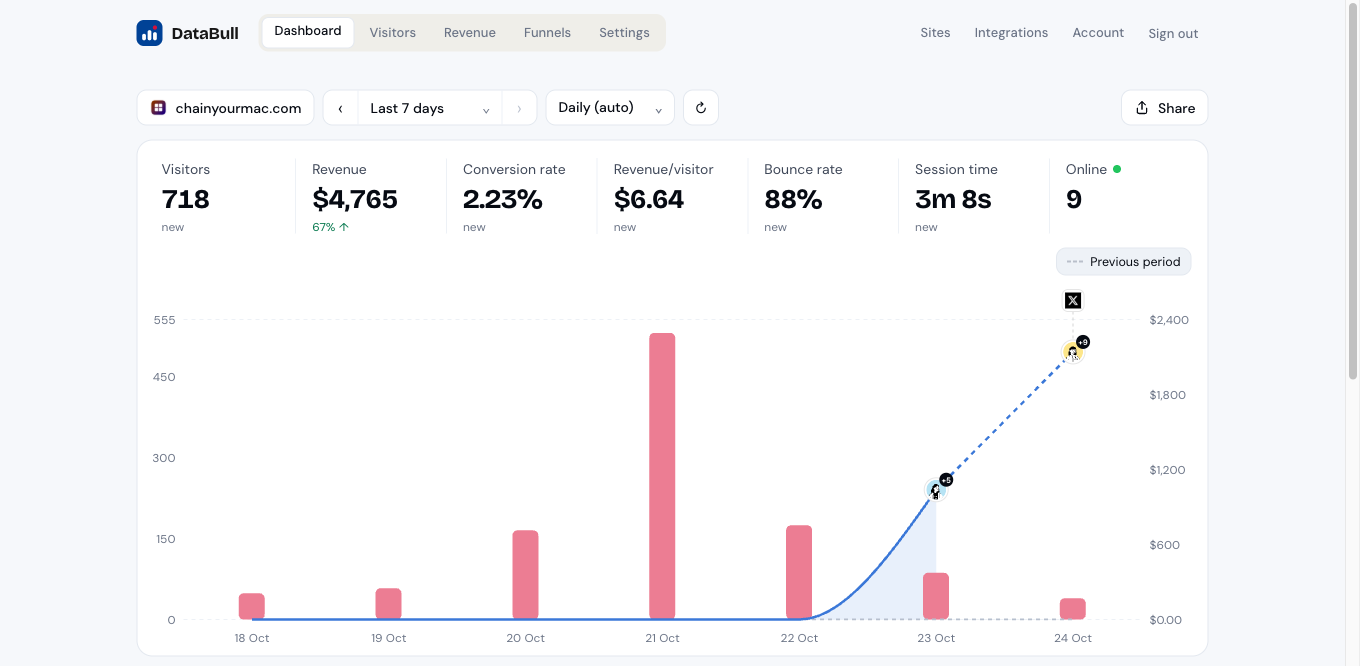Select the Revenue metric card
The image size is (1360, 666).
(x=371, y=197)
